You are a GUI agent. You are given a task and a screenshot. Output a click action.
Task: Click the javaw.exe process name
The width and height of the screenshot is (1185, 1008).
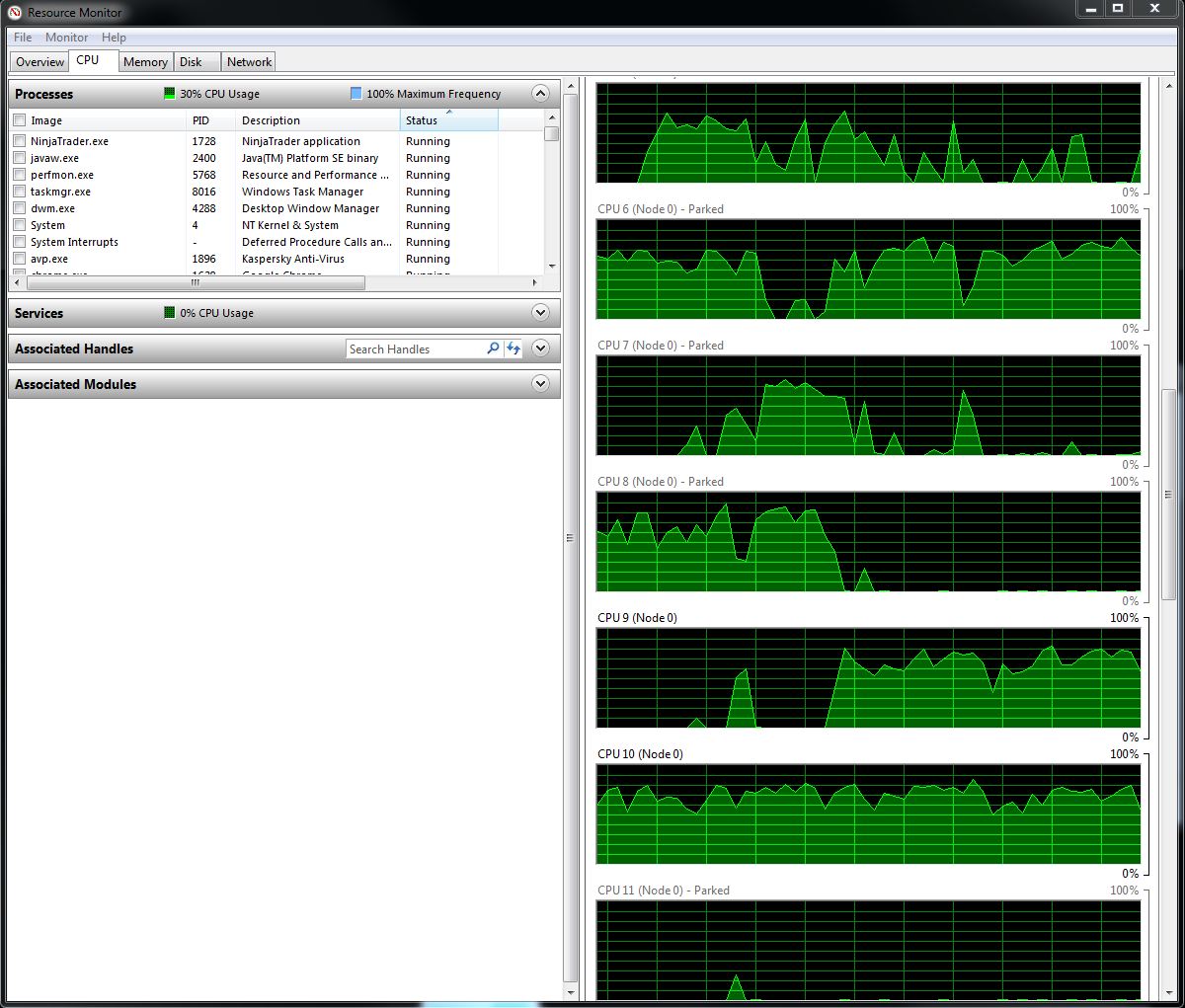54,158
